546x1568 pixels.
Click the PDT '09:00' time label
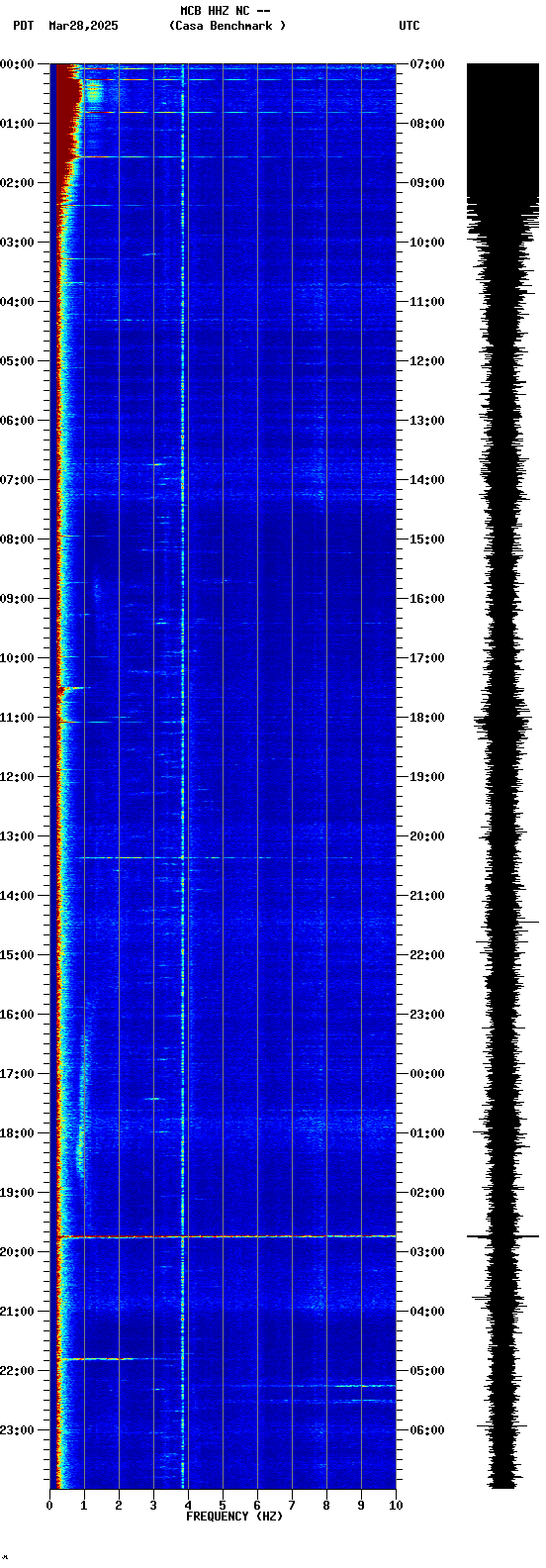18,599
